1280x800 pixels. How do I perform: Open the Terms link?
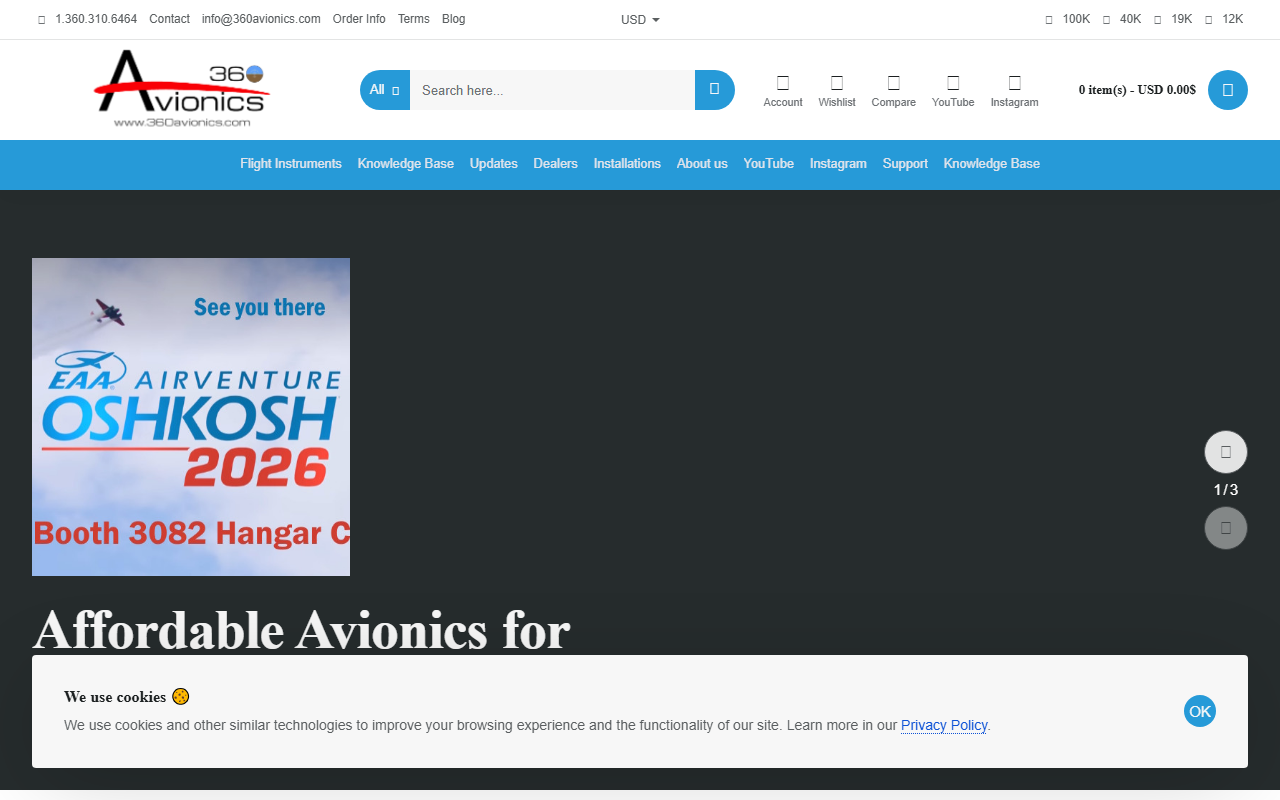[x=413, y=19]
